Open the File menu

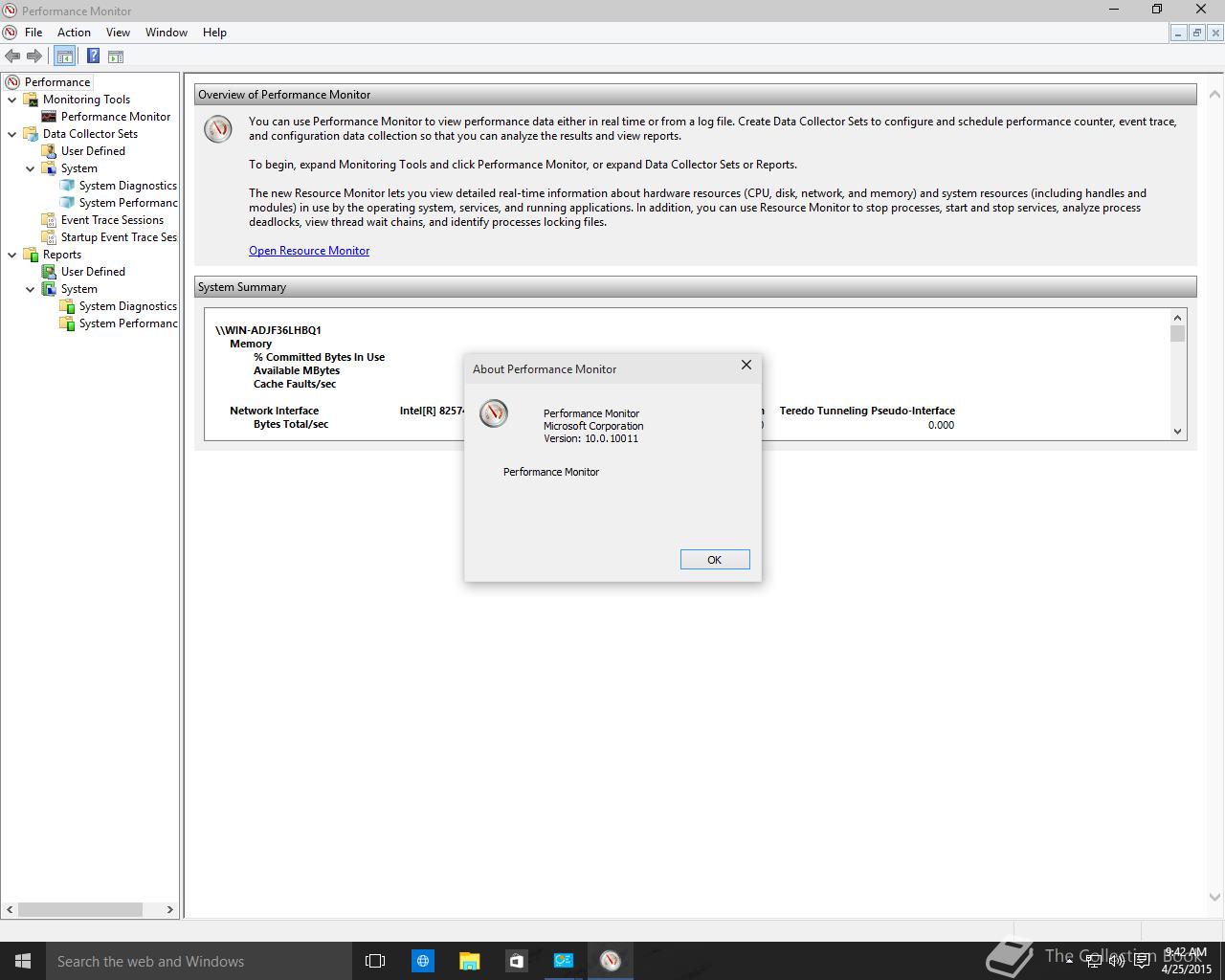(33, 33)
